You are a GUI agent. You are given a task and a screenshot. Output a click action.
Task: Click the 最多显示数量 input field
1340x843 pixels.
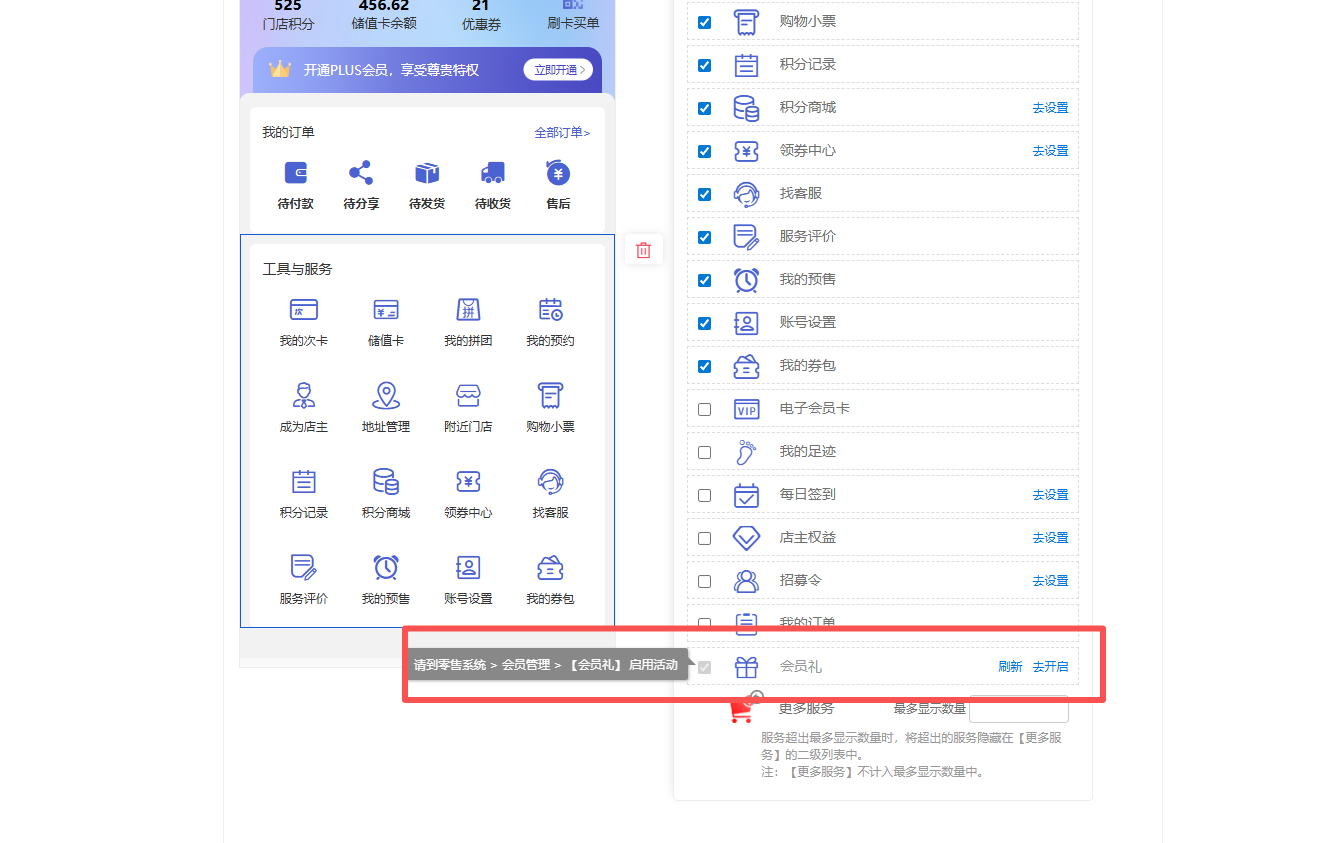(x=1019, y=709)
